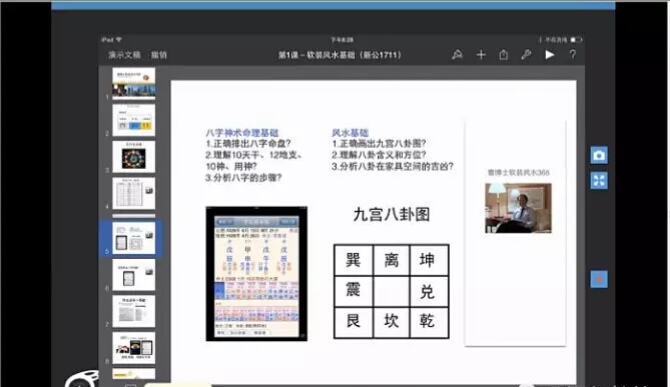This screenshot has width=670, height=387.
Task: Select slide 7 thumbnail
Action: [x=134, y=312]
